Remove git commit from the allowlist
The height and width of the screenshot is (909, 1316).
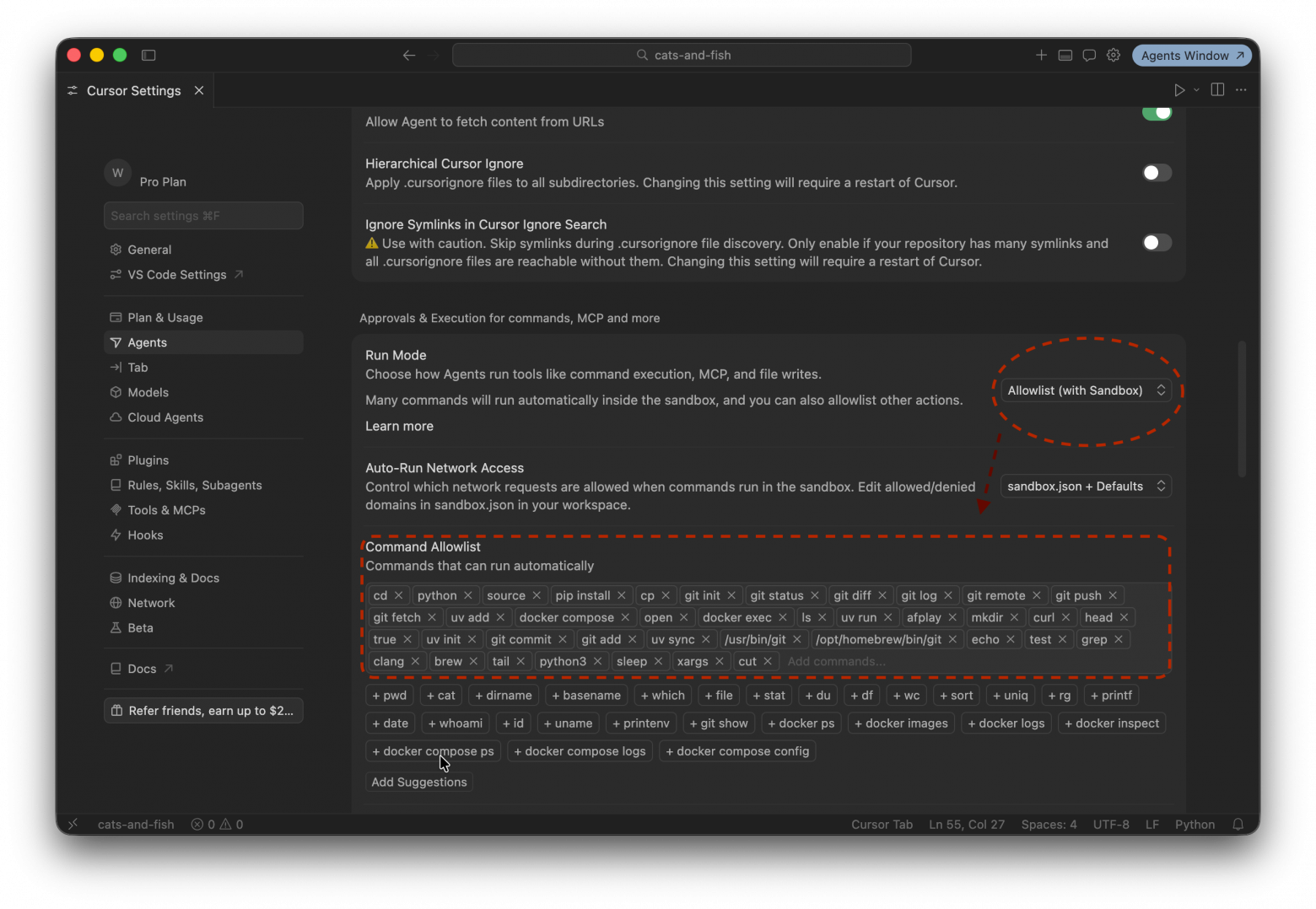point(563,639)
